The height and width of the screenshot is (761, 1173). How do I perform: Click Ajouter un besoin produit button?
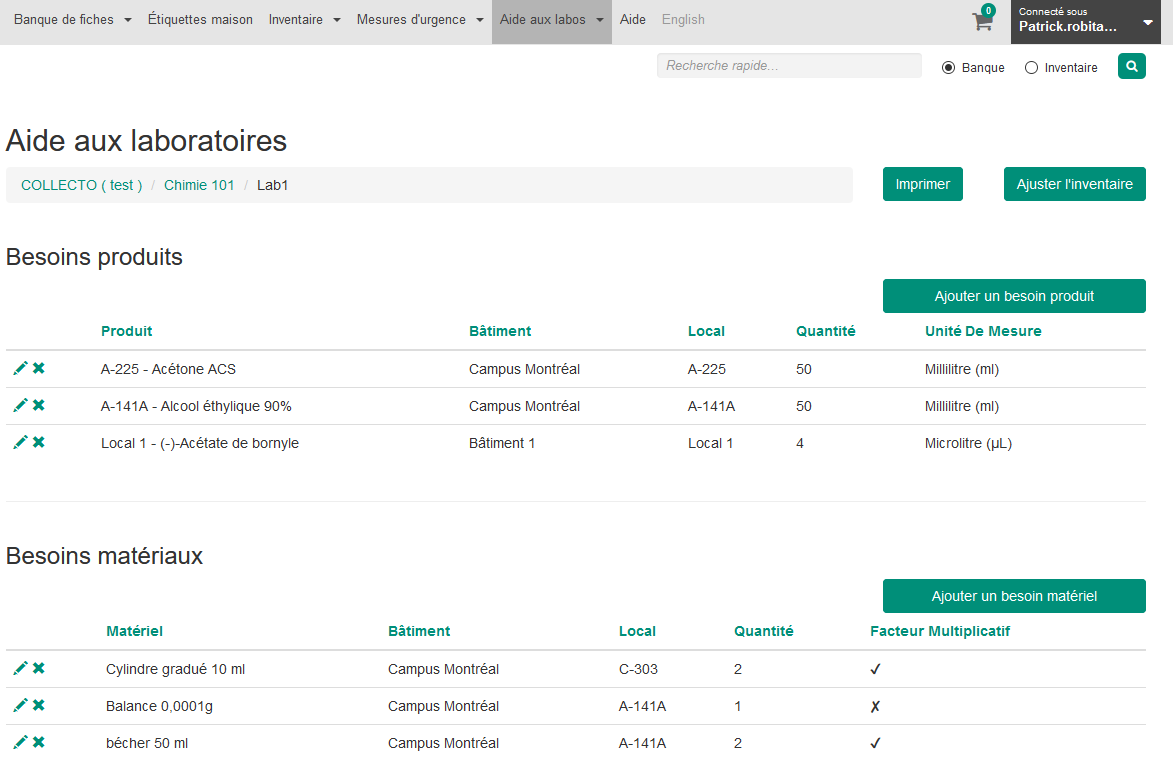[x=1014, y=296]
